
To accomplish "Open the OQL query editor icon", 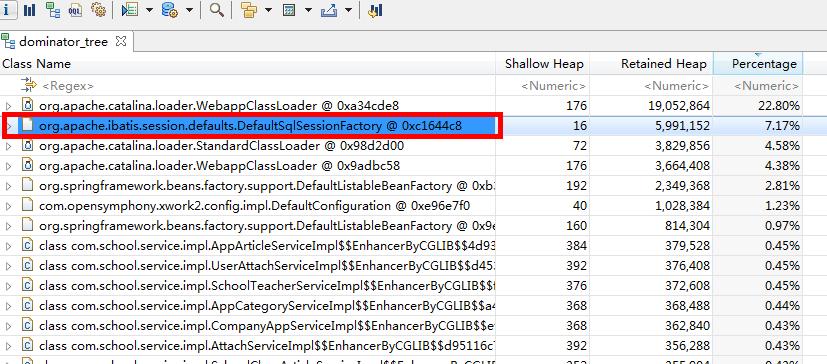I will [x=75, y=9].
